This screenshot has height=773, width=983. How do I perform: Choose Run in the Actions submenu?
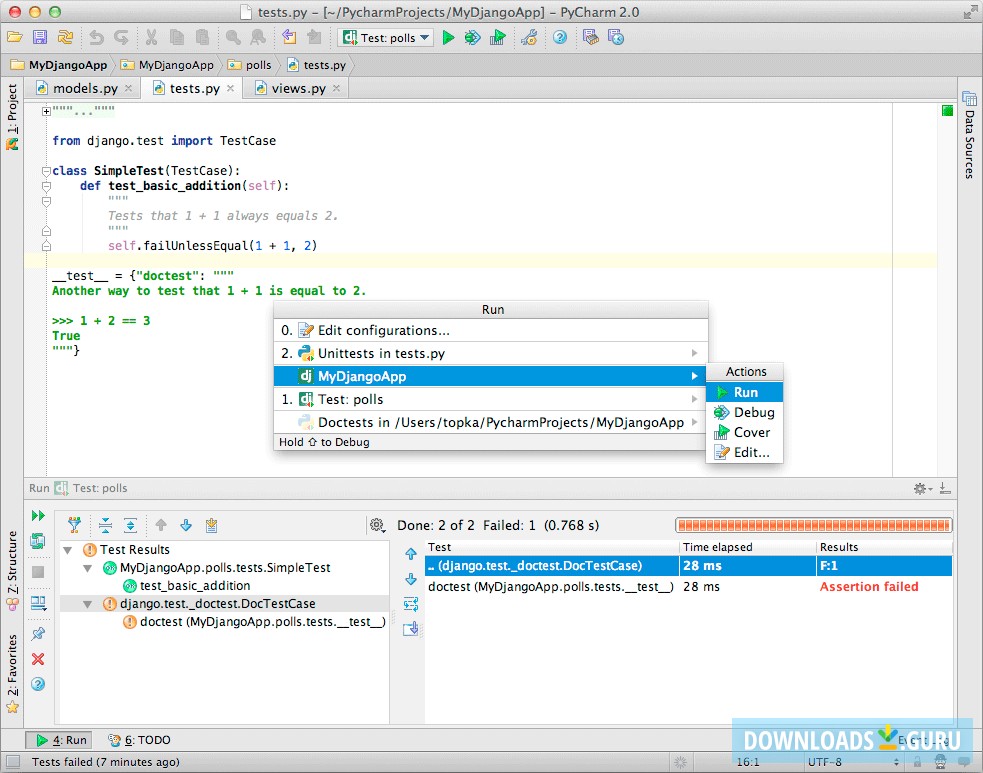[x=745, y=392]
